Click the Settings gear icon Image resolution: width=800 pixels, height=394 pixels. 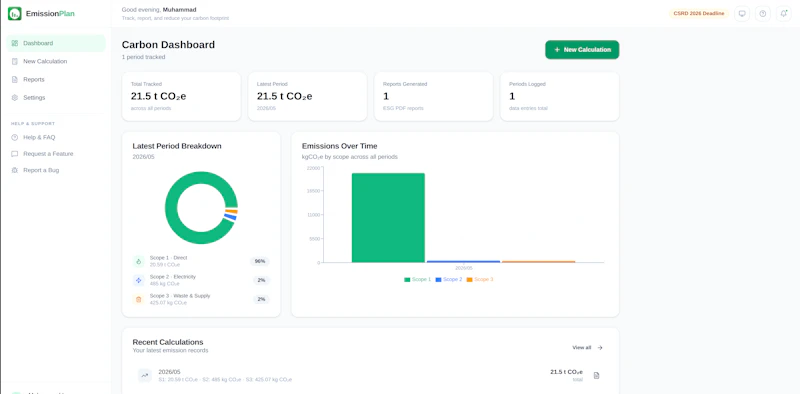point(14,97)
